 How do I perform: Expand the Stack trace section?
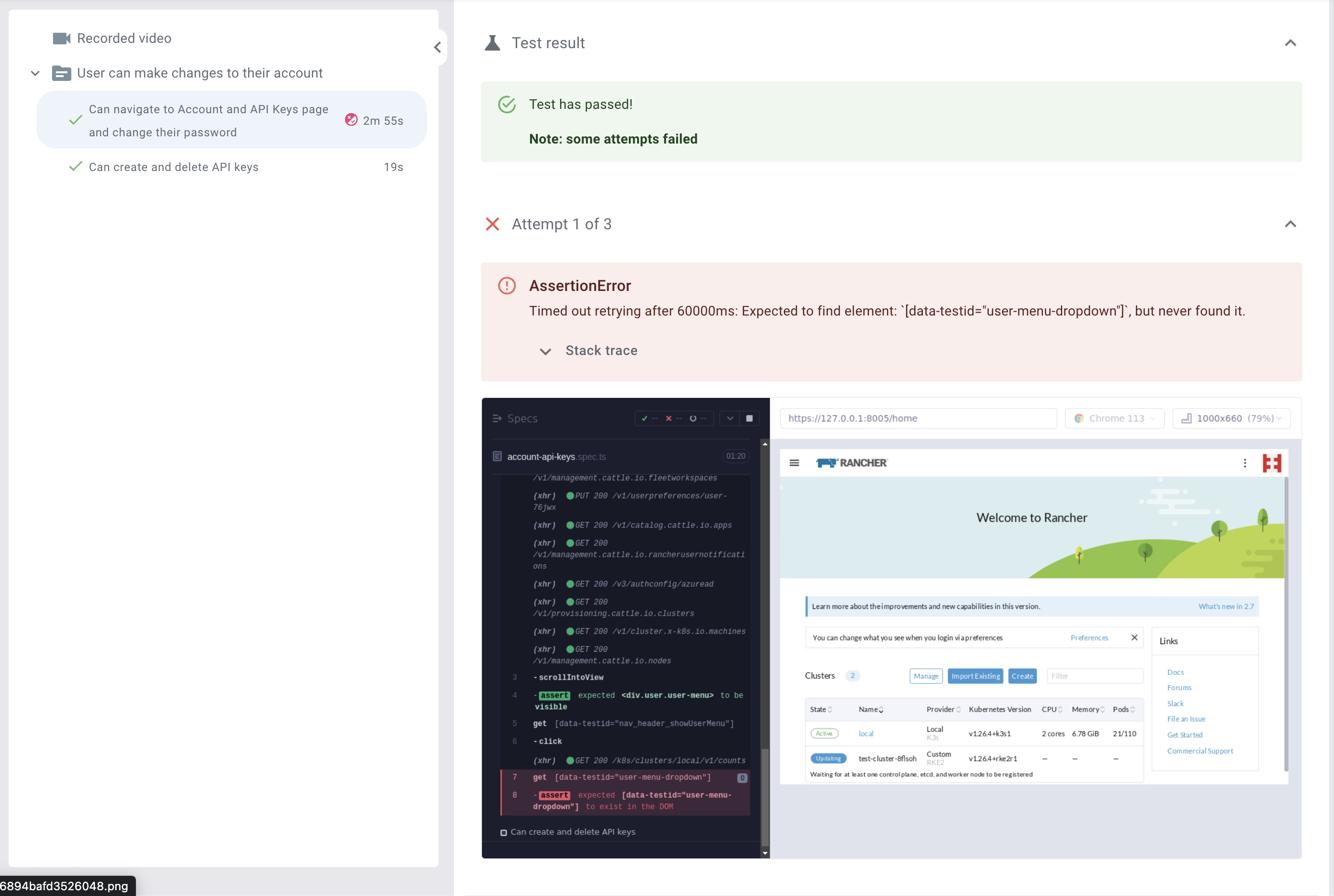pyautogui.click(x=589, y=350)
